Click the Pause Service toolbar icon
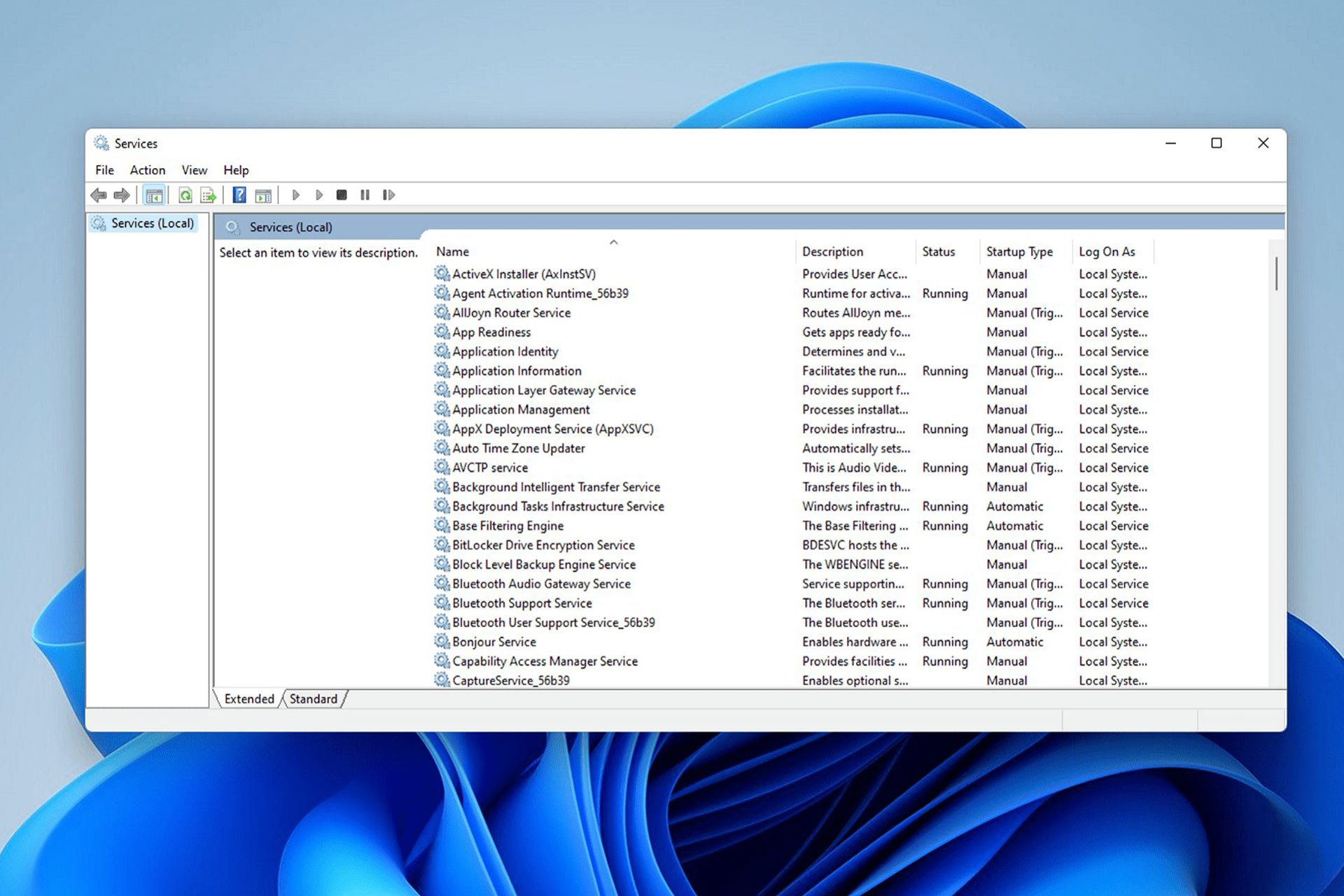The height and width of the screenshot is (896, 1344). point(365,195)
